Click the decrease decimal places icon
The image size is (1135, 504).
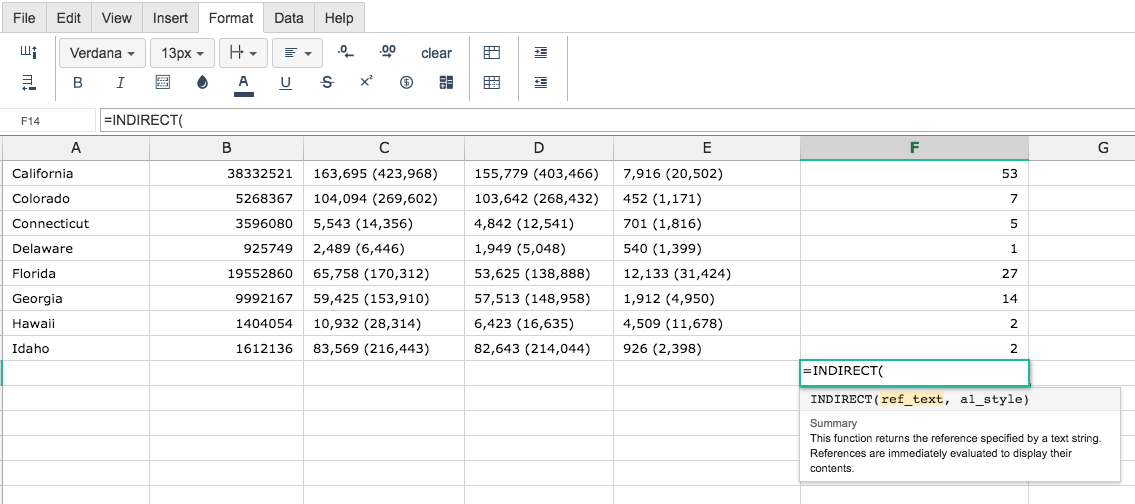346,52
